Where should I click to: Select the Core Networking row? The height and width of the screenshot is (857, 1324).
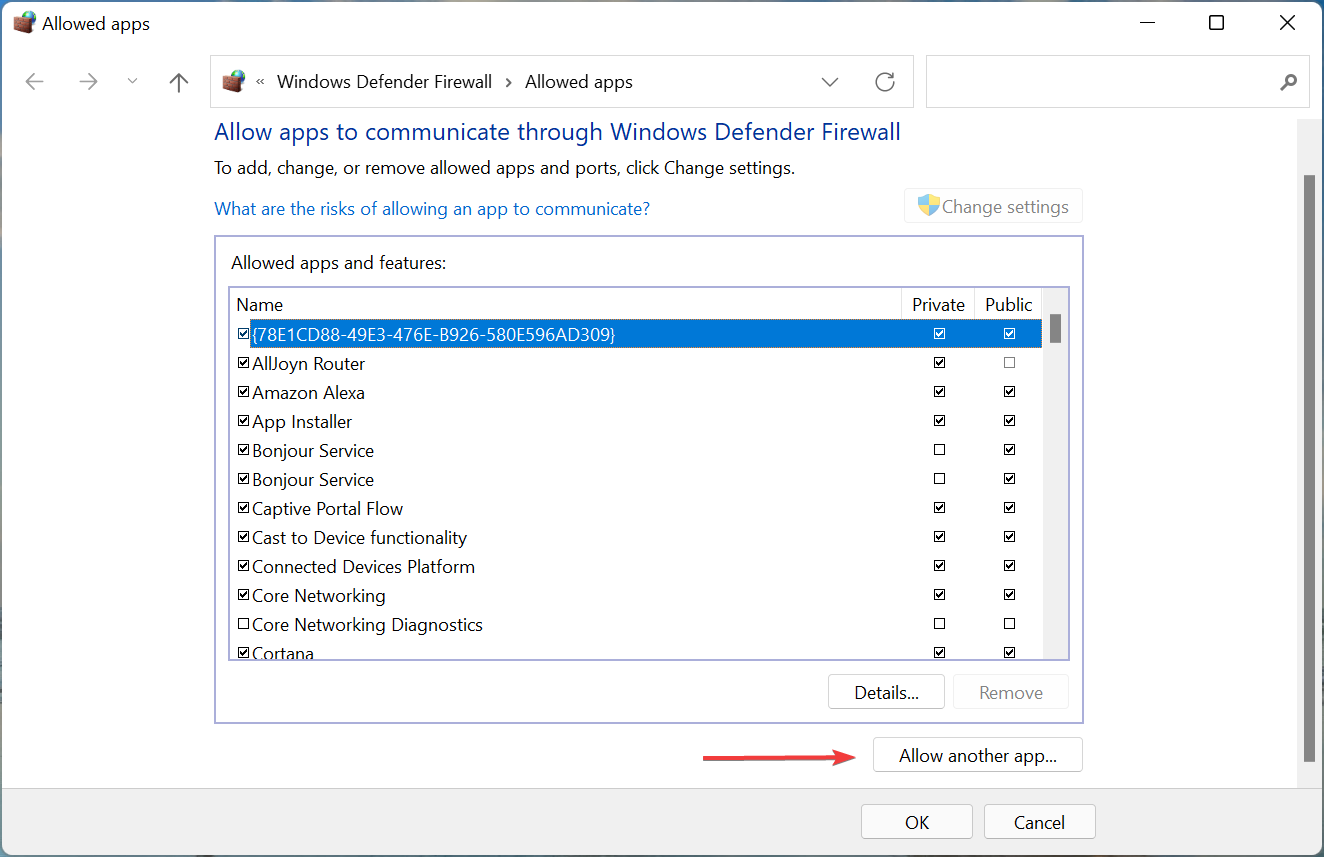(x=636, y=595)
